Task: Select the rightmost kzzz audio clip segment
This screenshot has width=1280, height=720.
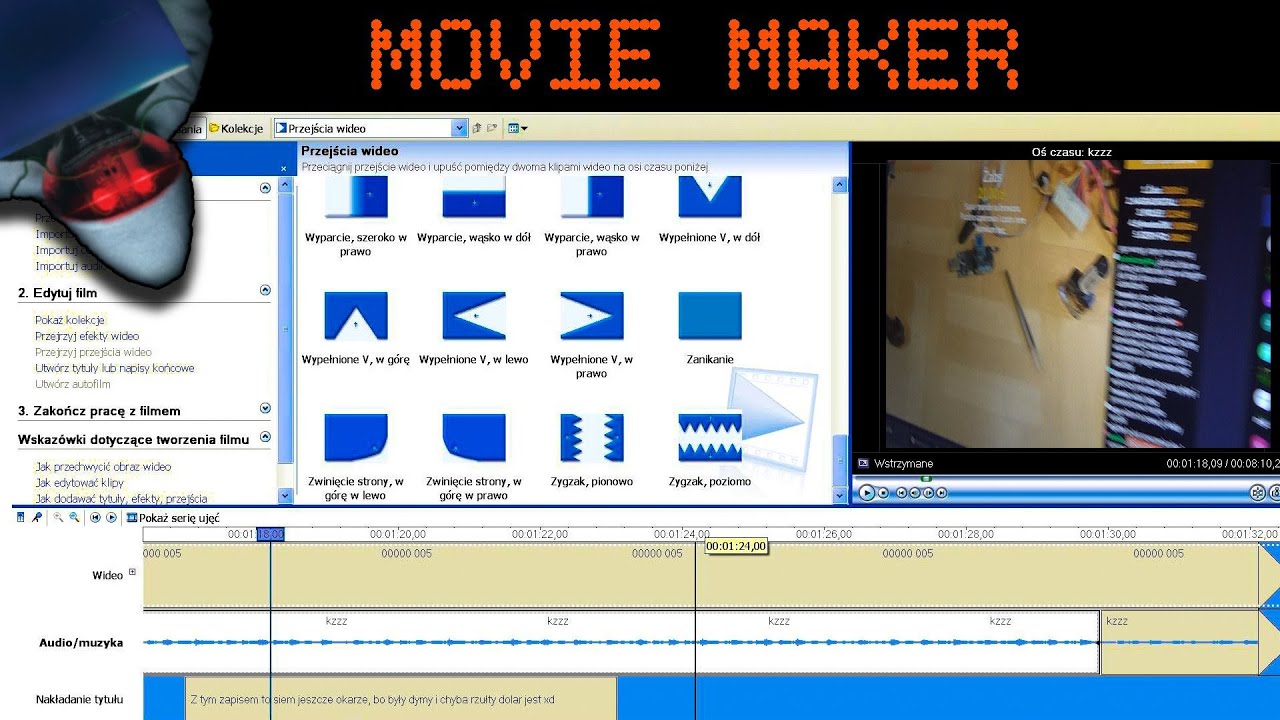Action: [x=1179, y=642]
